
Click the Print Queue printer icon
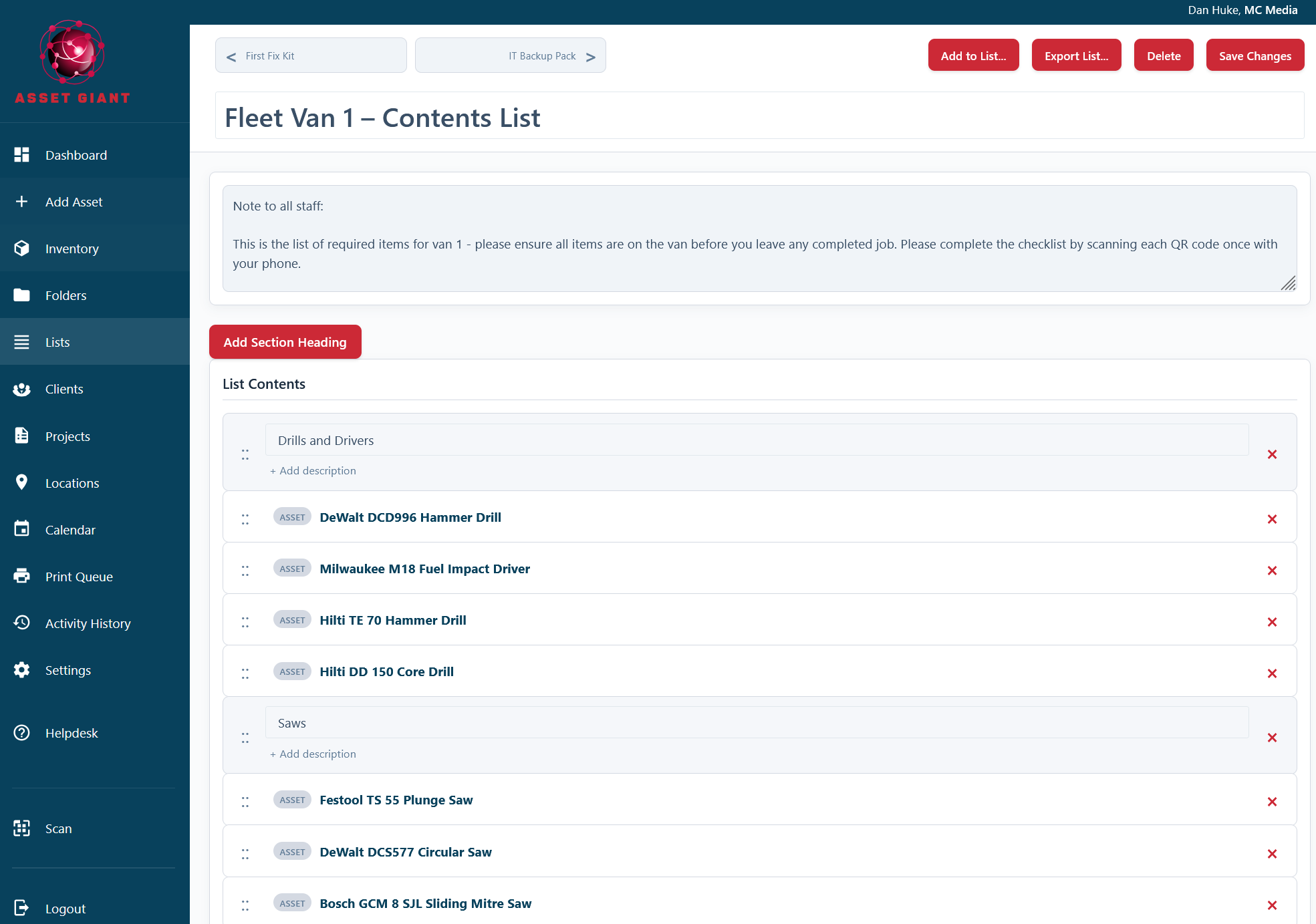pos(21,576)
